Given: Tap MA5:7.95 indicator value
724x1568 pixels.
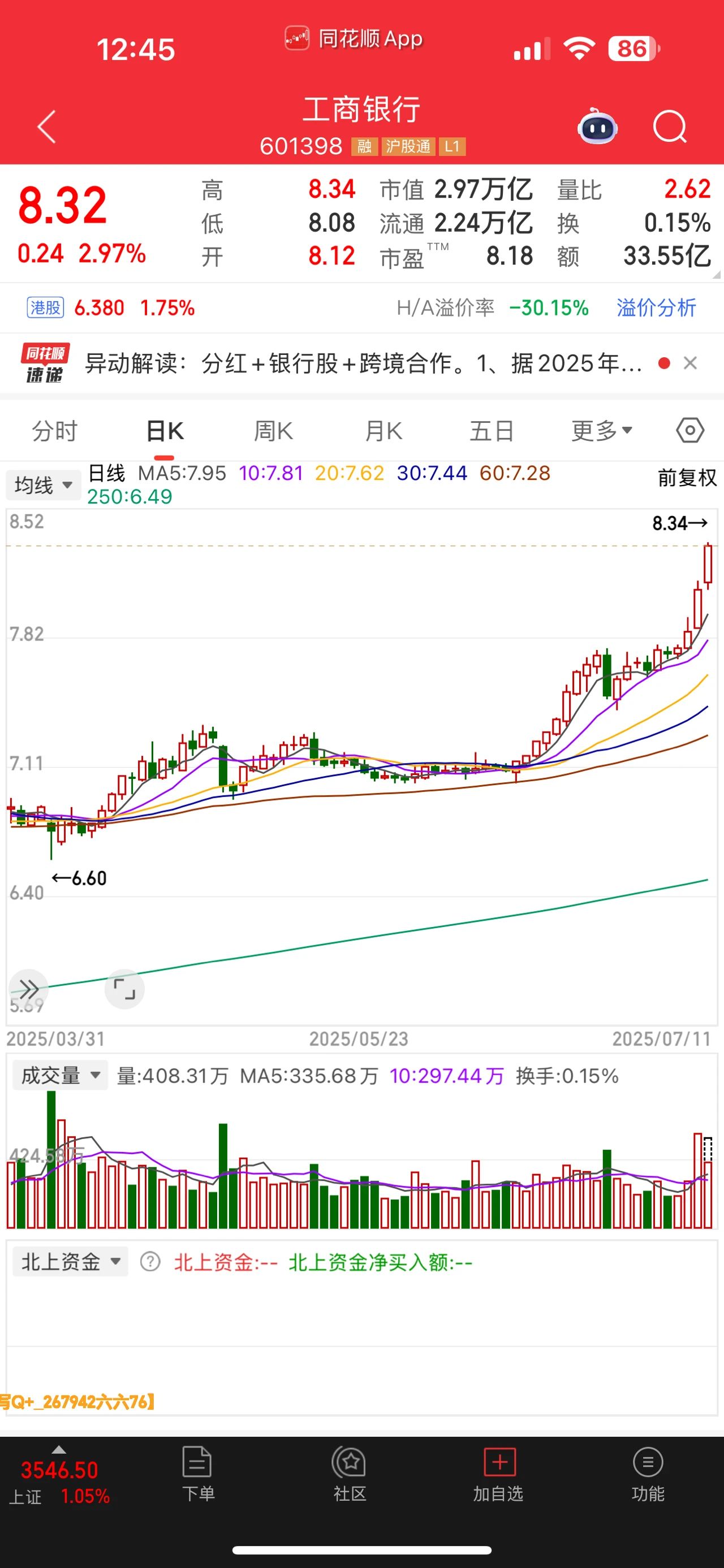Looking at the screenshot, I should tap(182, 473).
